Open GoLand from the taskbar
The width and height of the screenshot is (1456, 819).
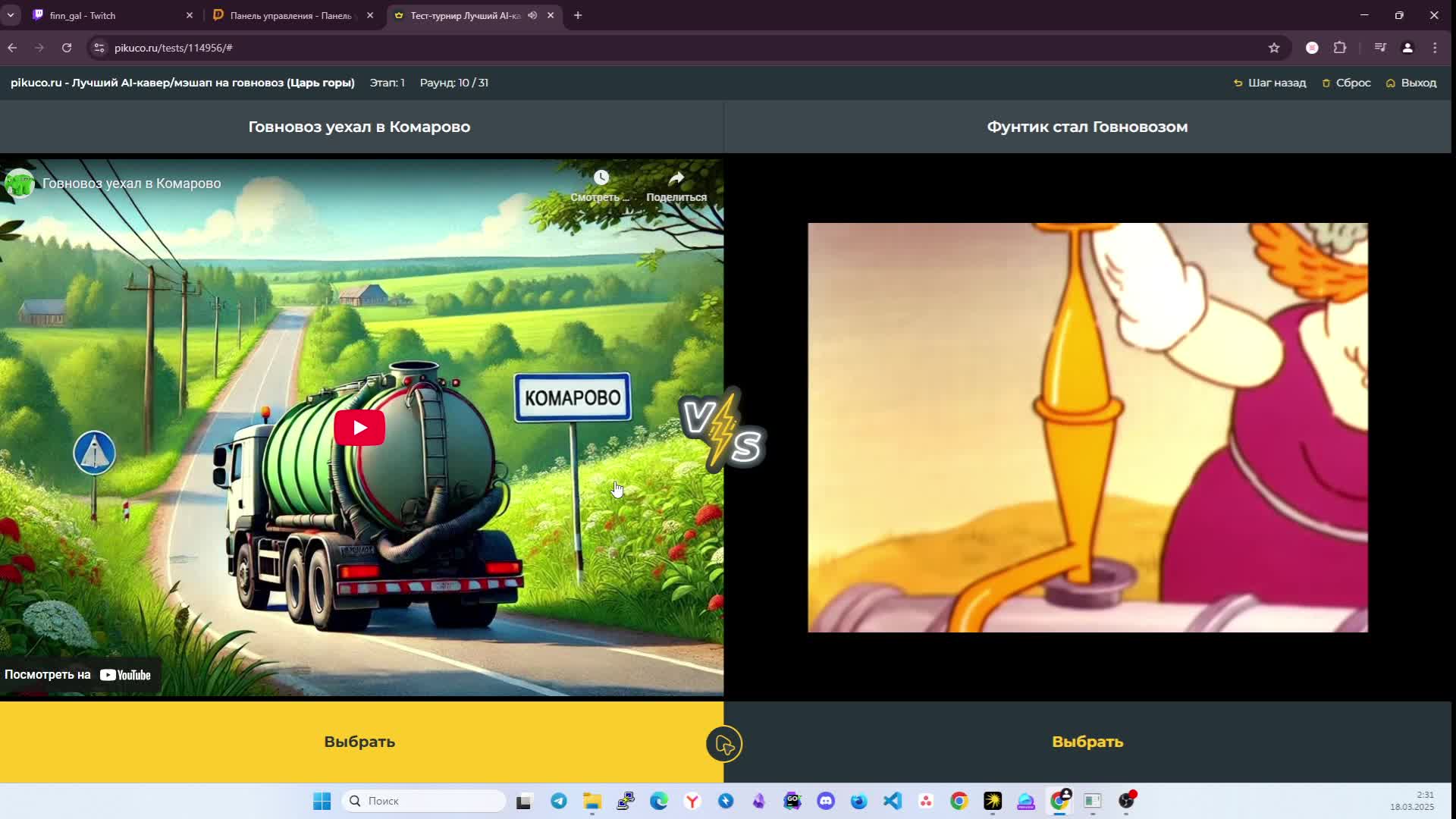point(792,801)
